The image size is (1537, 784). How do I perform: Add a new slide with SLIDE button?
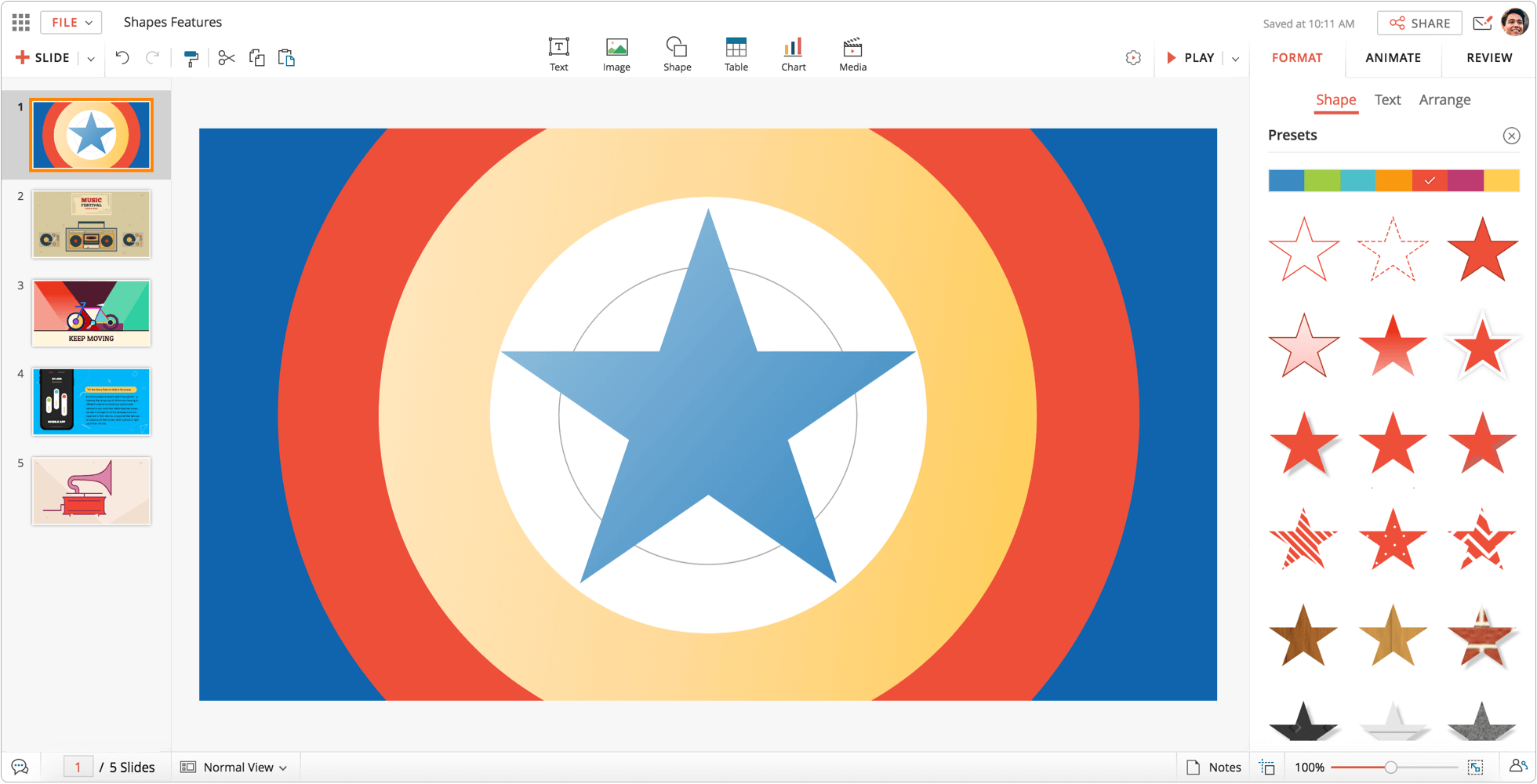(x=43, y=57)
